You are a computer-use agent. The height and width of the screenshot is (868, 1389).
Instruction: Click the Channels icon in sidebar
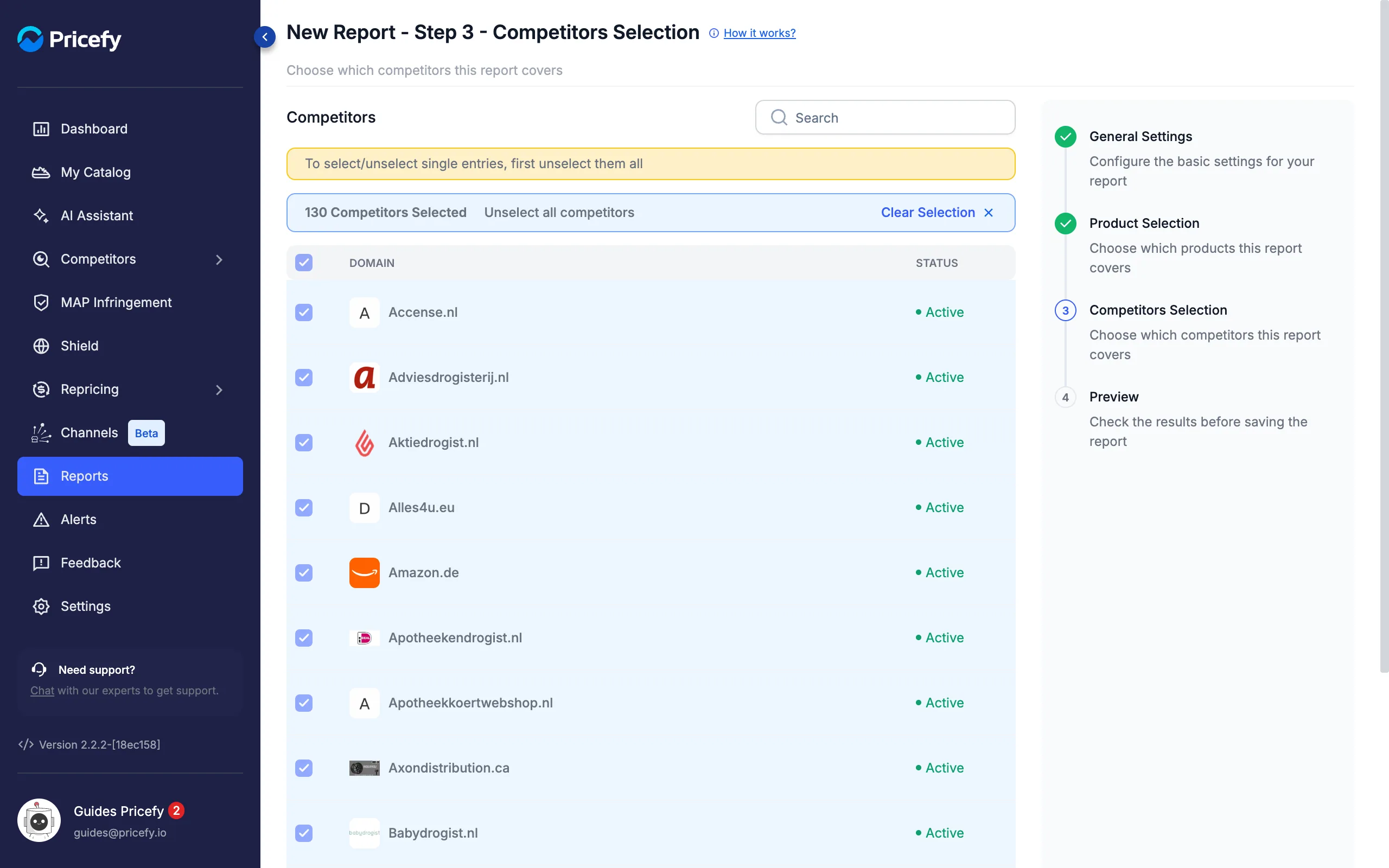pyautogui.click(x=41, y=432)
